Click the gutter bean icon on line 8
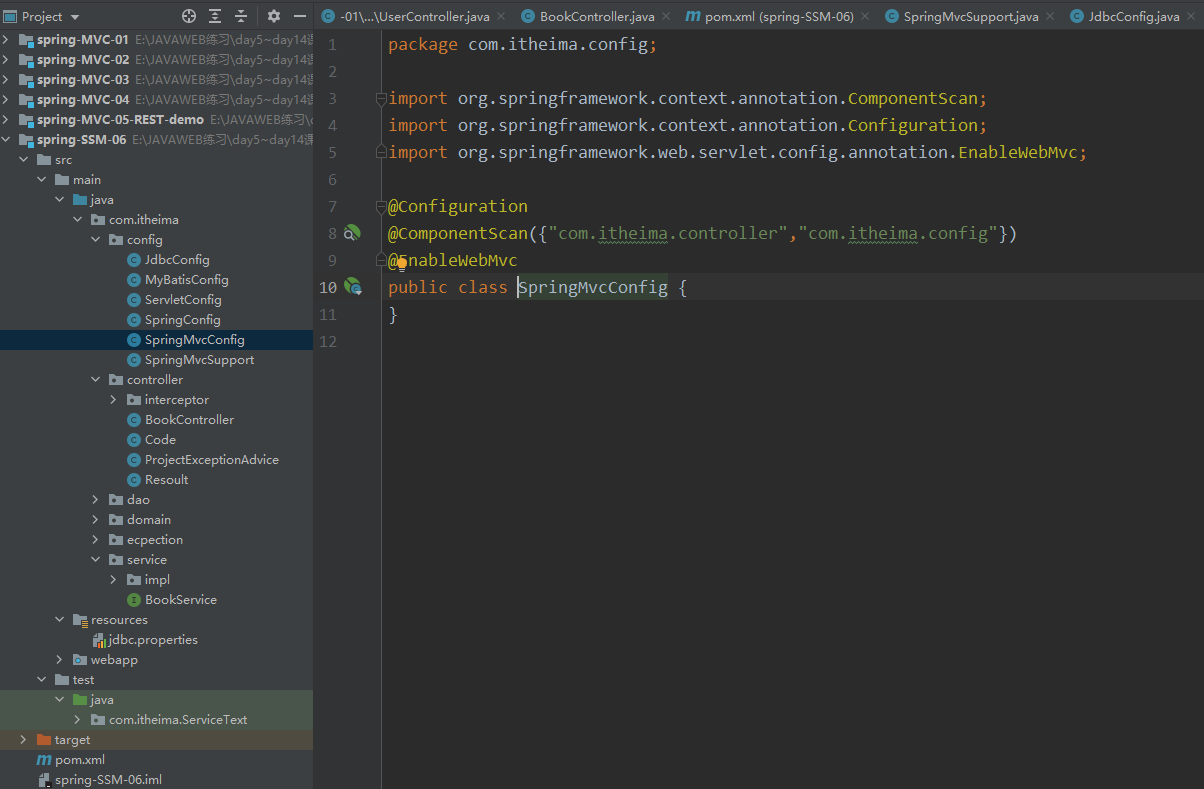 (352, 233)
